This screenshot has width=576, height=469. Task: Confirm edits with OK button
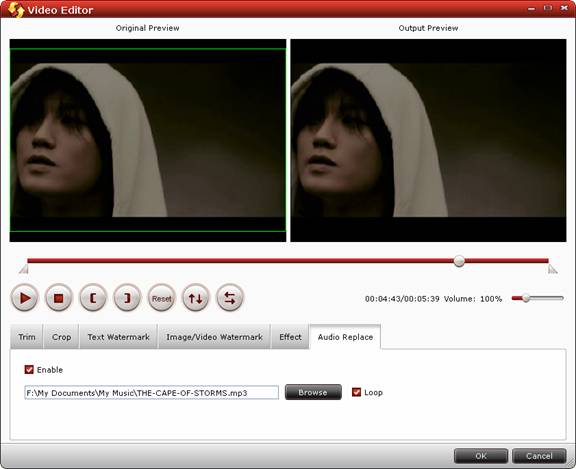coord(481,456)
